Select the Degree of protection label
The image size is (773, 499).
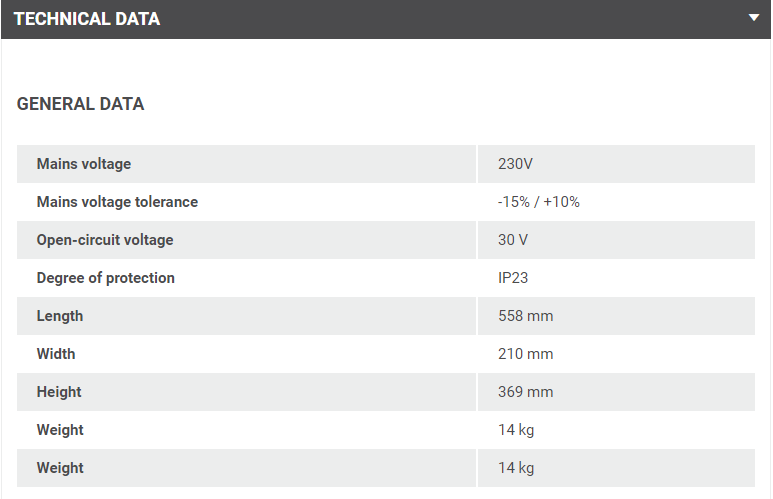click(x=106, y=278)
